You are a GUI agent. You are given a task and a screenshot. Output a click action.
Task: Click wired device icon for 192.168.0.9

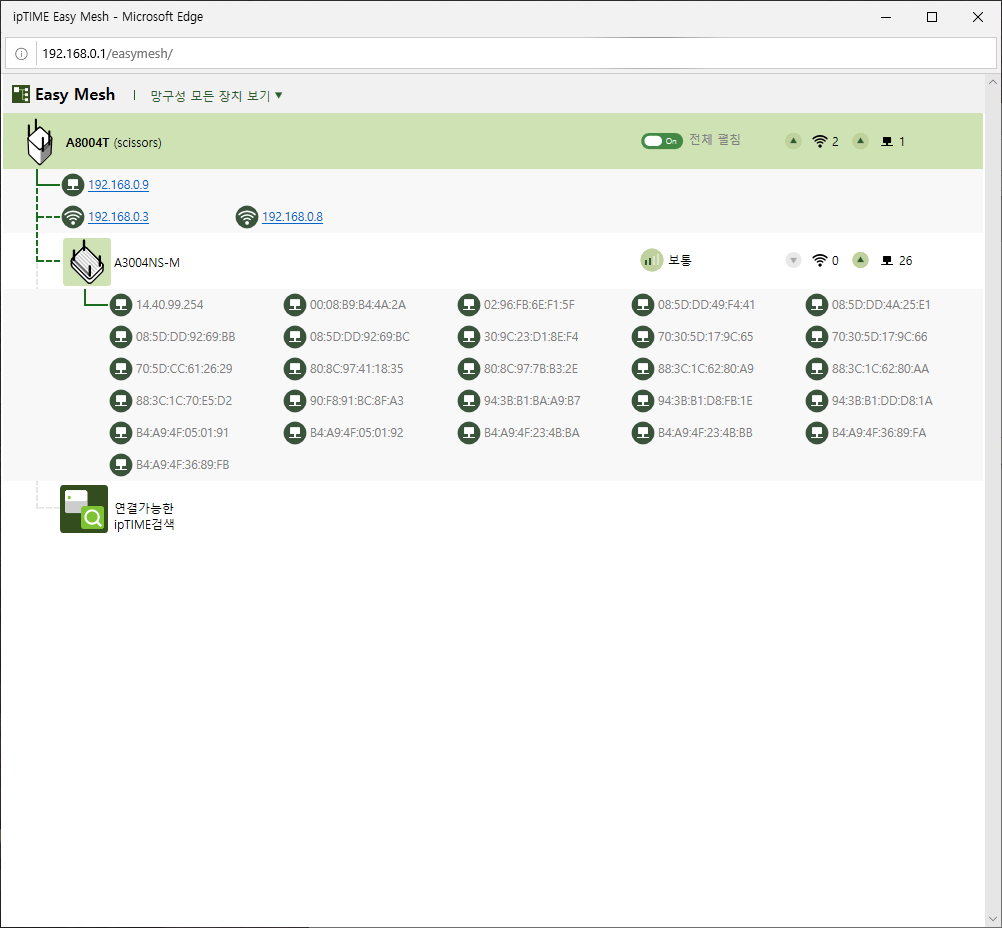[73, 185]
